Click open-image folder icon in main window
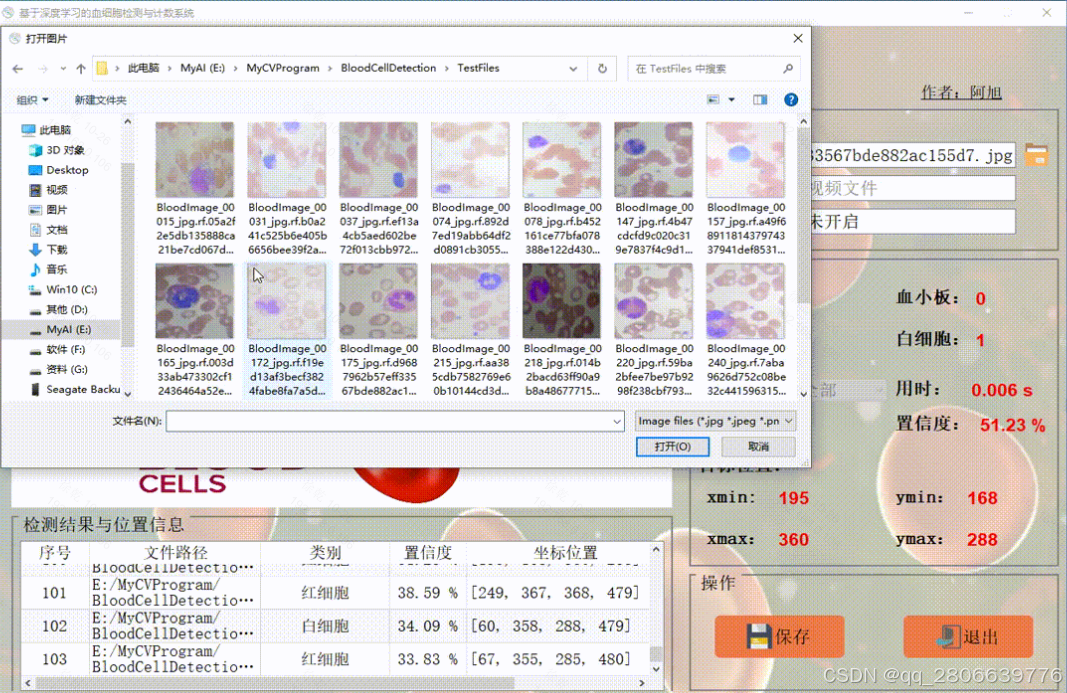This screenshot has width=1067, height=693. (x=1036, y=155)
